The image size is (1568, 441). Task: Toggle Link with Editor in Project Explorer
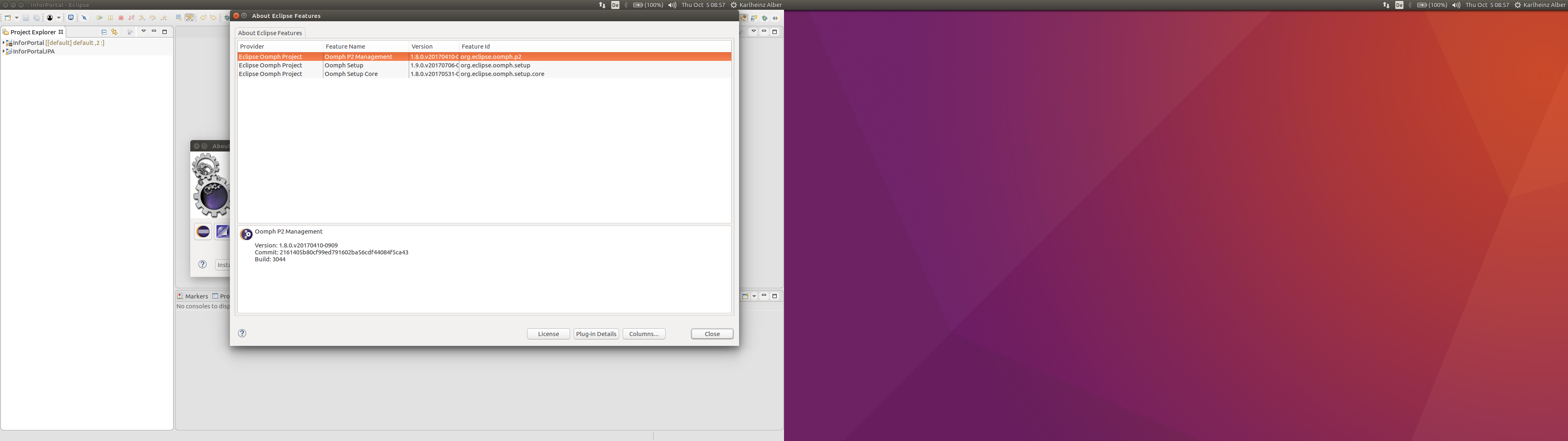coord(114,32)
